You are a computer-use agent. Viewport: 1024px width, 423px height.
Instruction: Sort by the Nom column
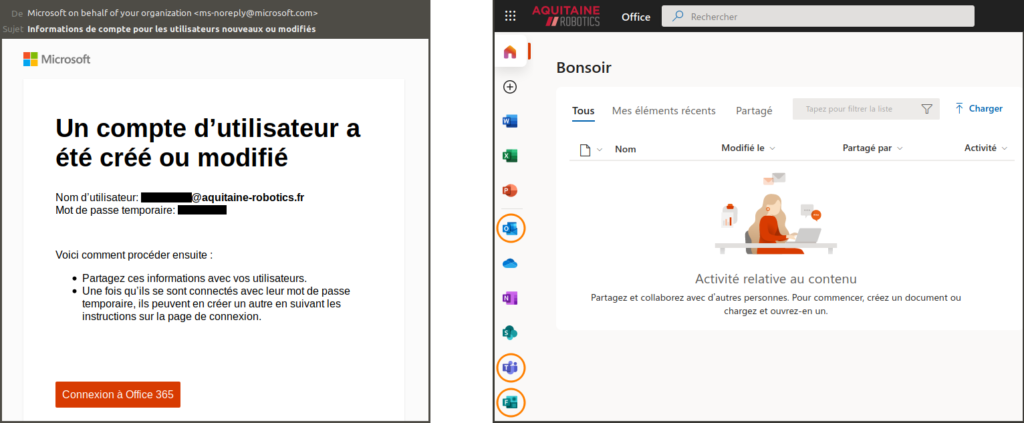click(625, 149)
